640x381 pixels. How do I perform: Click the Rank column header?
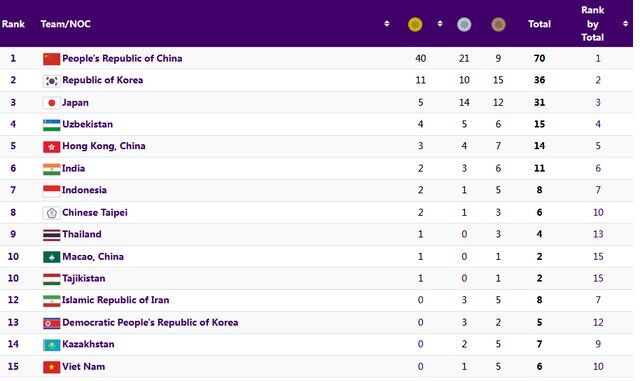(x=13, y=24)
